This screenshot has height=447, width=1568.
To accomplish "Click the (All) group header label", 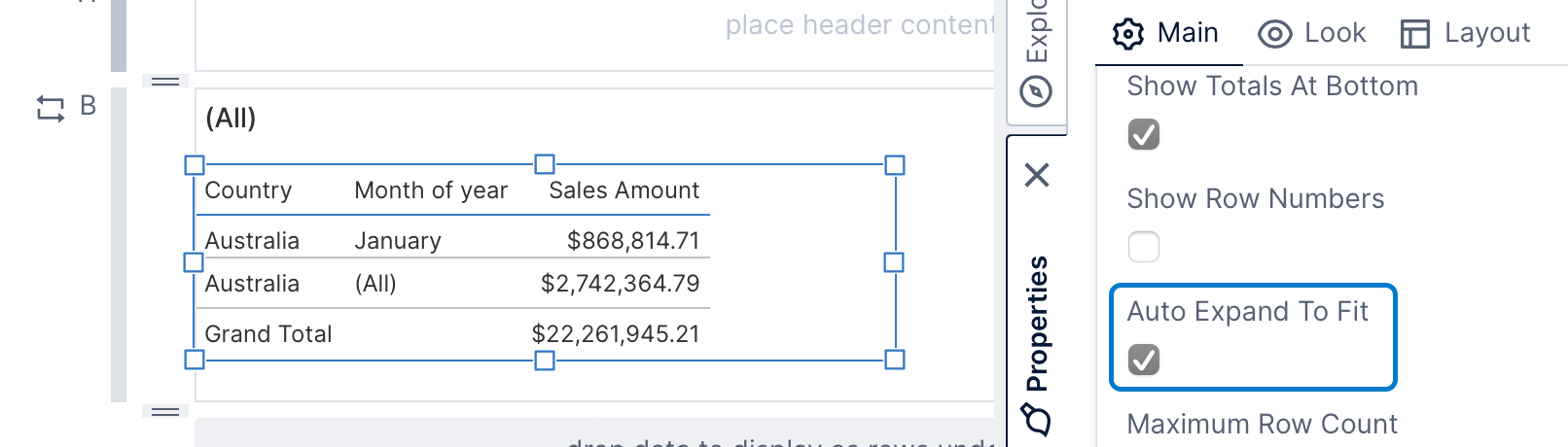I will coord(231,119).
